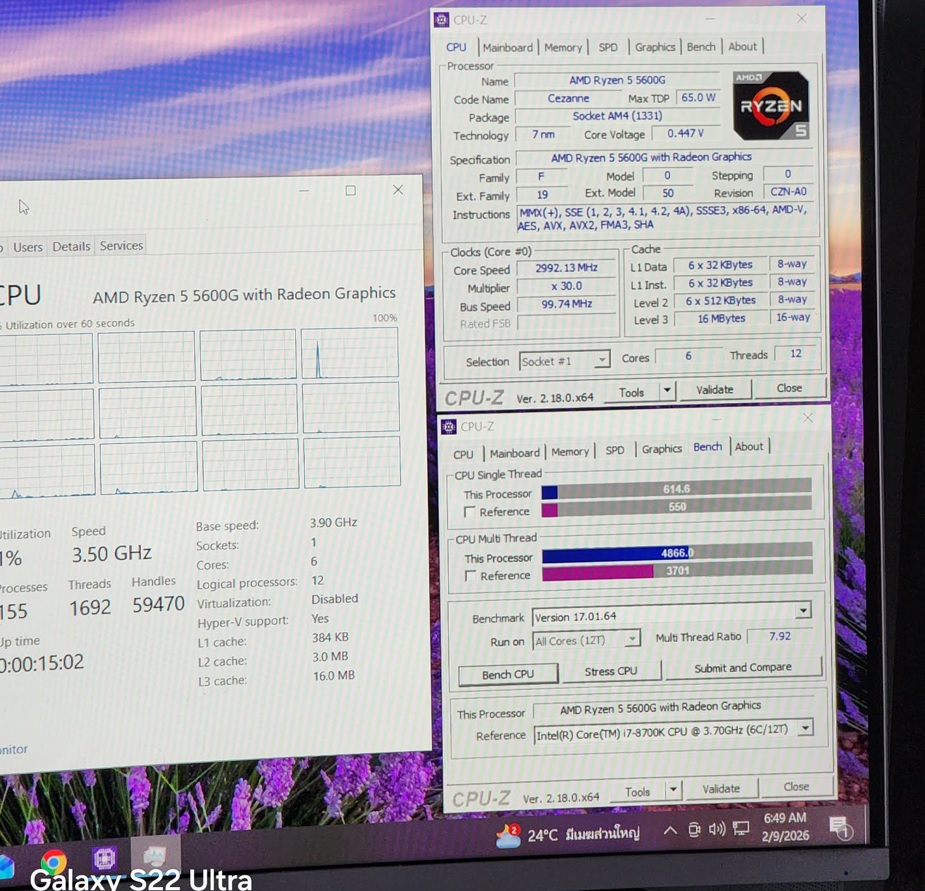Switch to Task Manager's Details tab
Screen dimensions: 925x891
[x=71, y=247]
